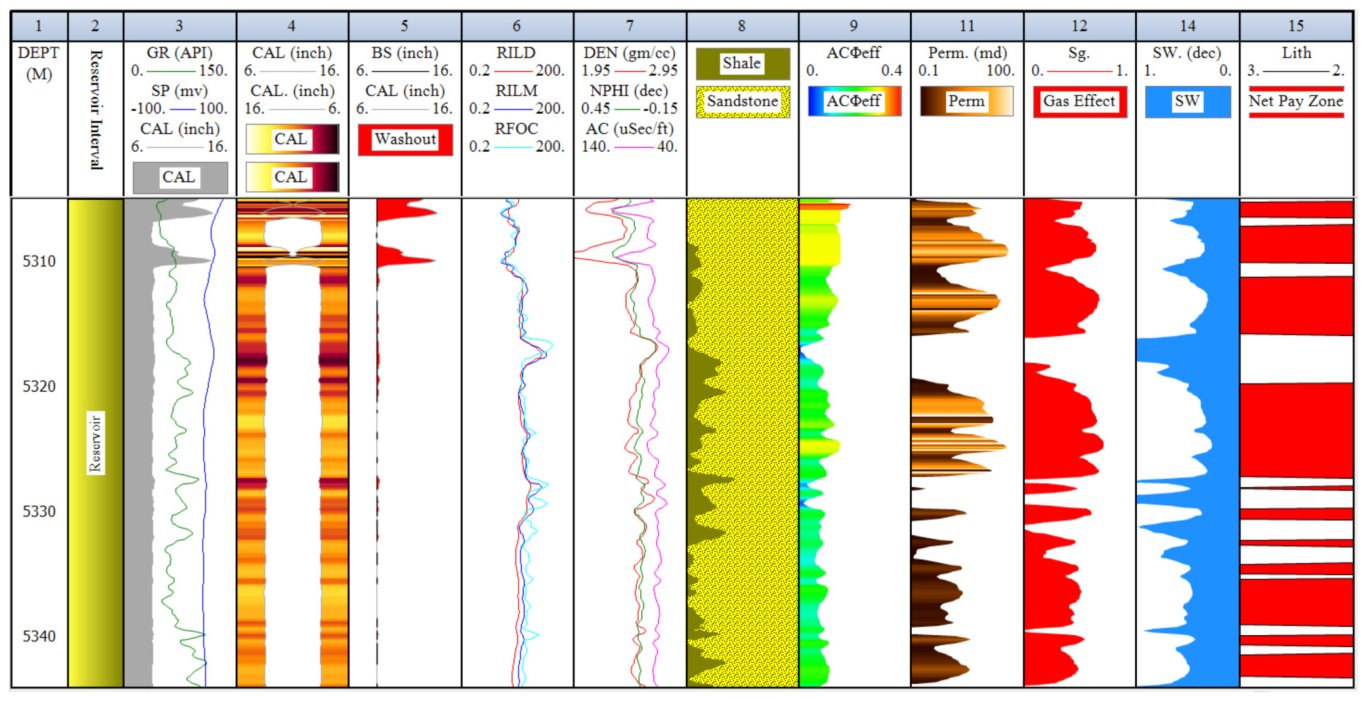
Task: Select the olive Shale legend box
Action: click(742, 64)
